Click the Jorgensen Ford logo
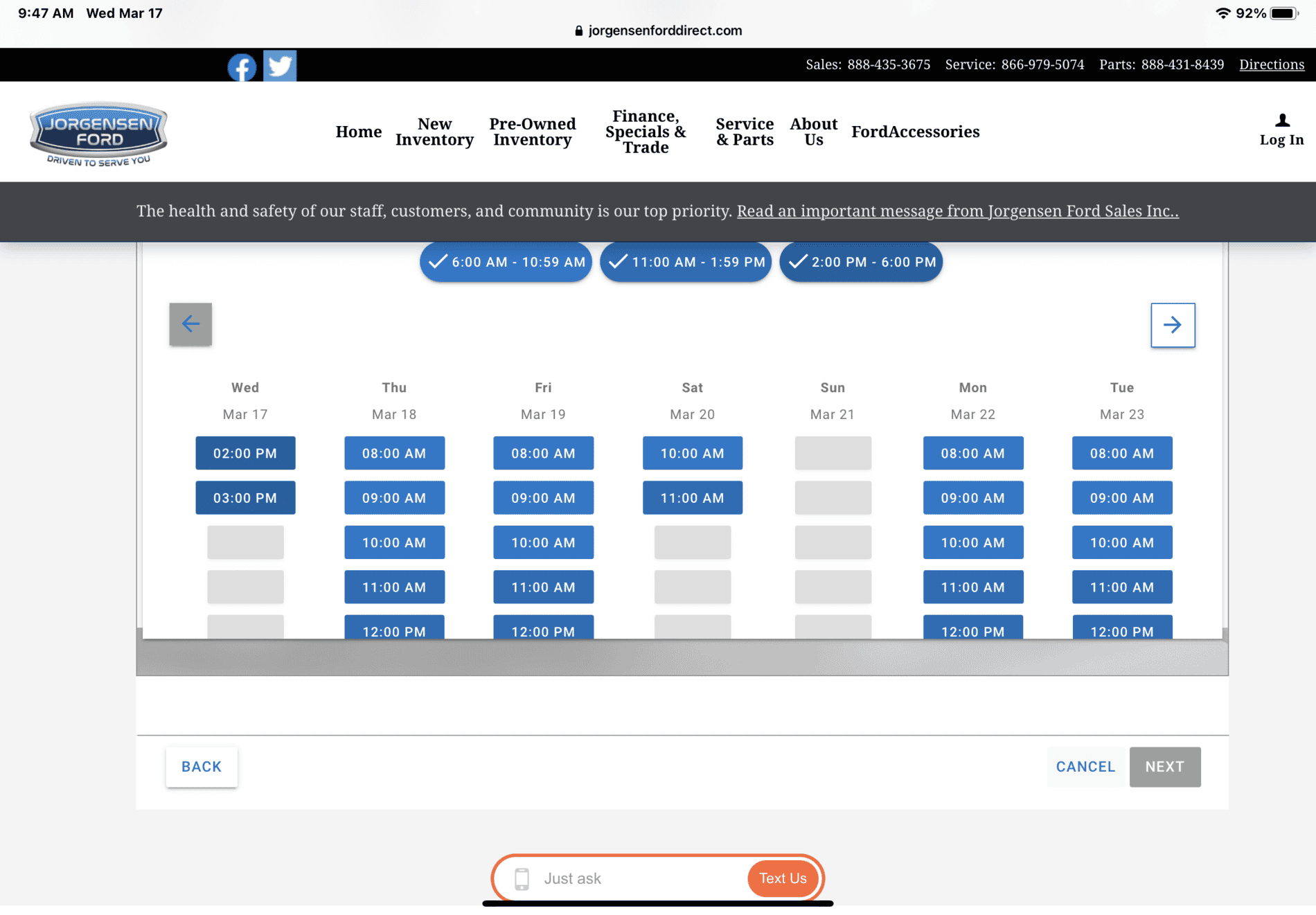Viewport: 1316px width, 915px height. (98, 134)
